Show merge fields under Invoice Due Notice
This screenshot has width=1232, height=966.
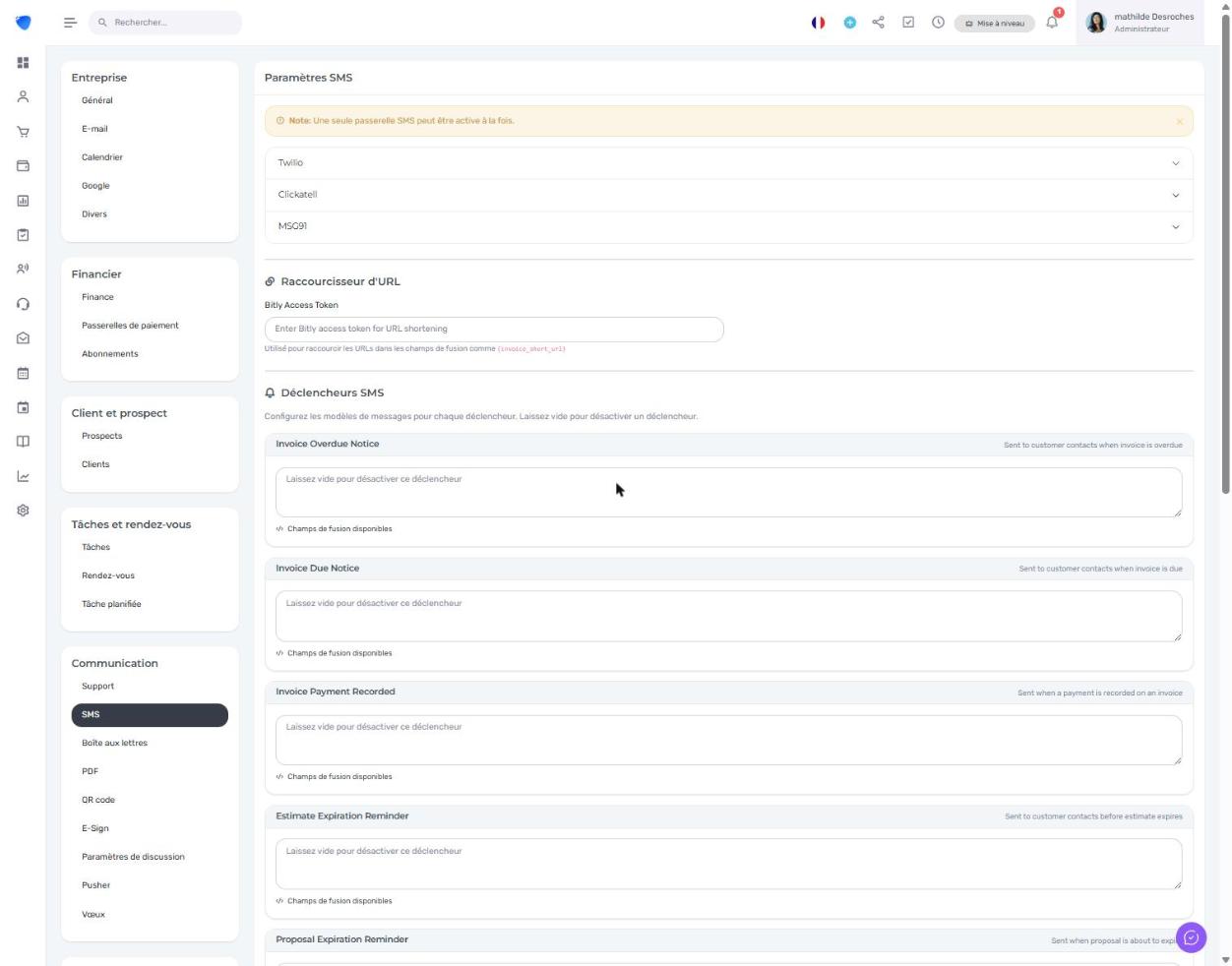pyautogui.click(x=334, y=653)
